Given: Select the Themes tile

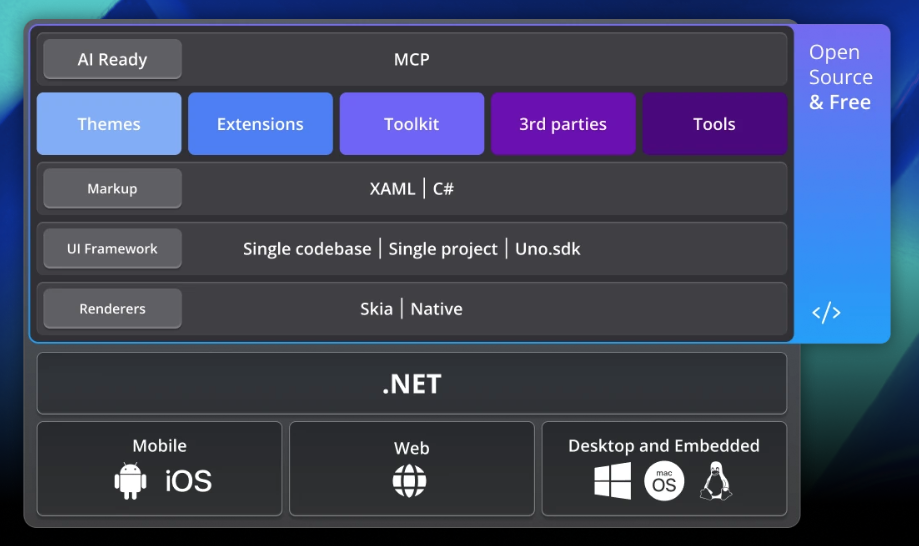Looking at the screenshot, I should [x=109, y=124].
